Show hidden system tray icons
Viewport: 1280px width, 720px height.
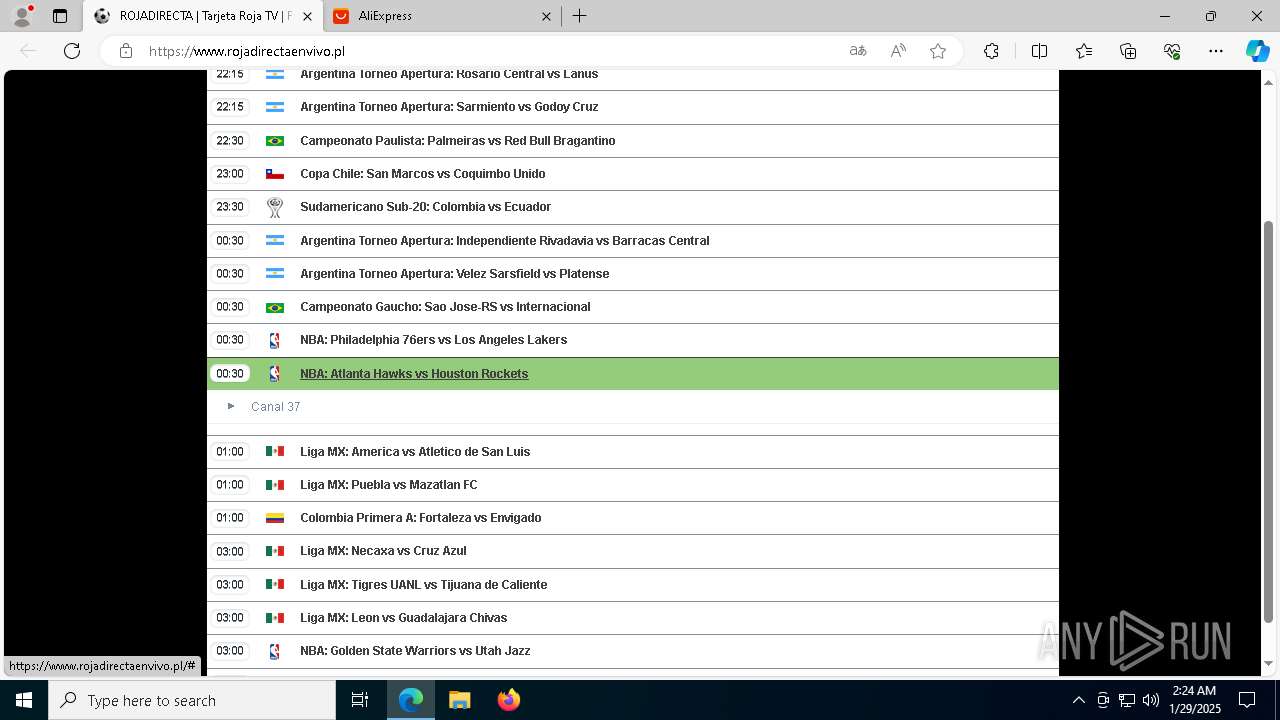click(x=1078, y=700)
